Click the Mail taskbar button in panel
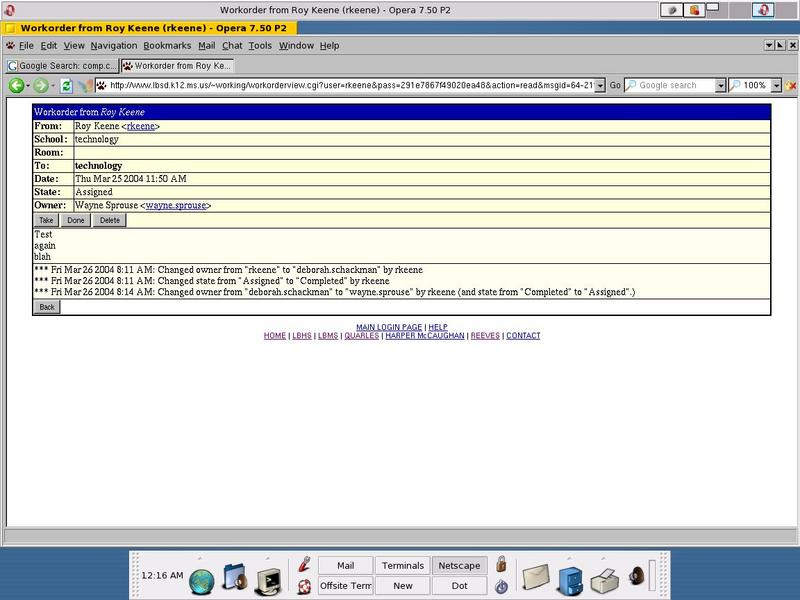 click(345, 565)
